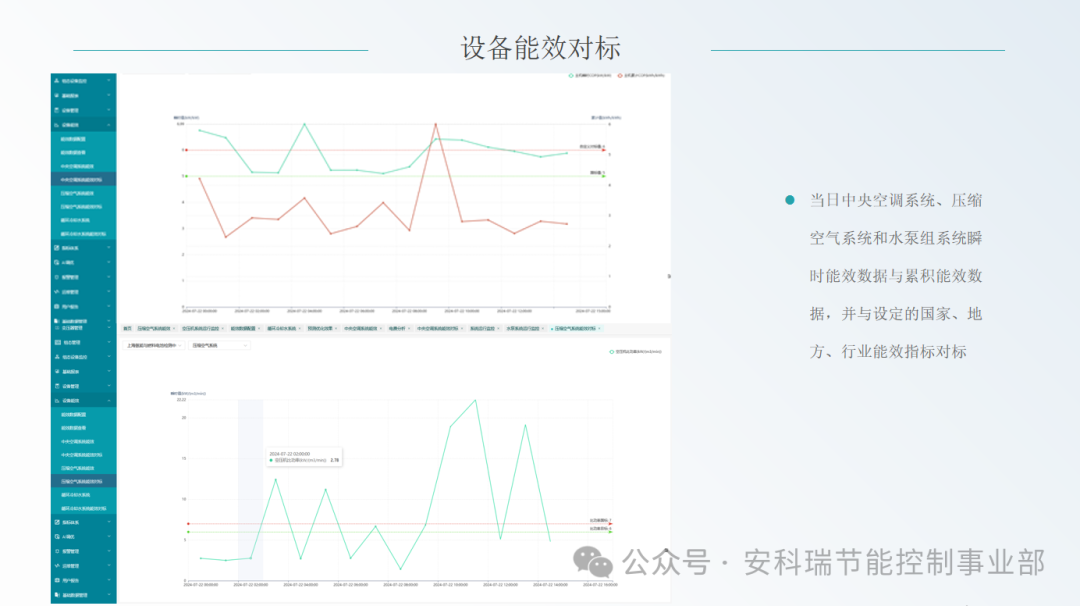Close the 水泵系统运行监控 tab
Image resolution: width=1080 pixels, height=606 pixels.
543,328
